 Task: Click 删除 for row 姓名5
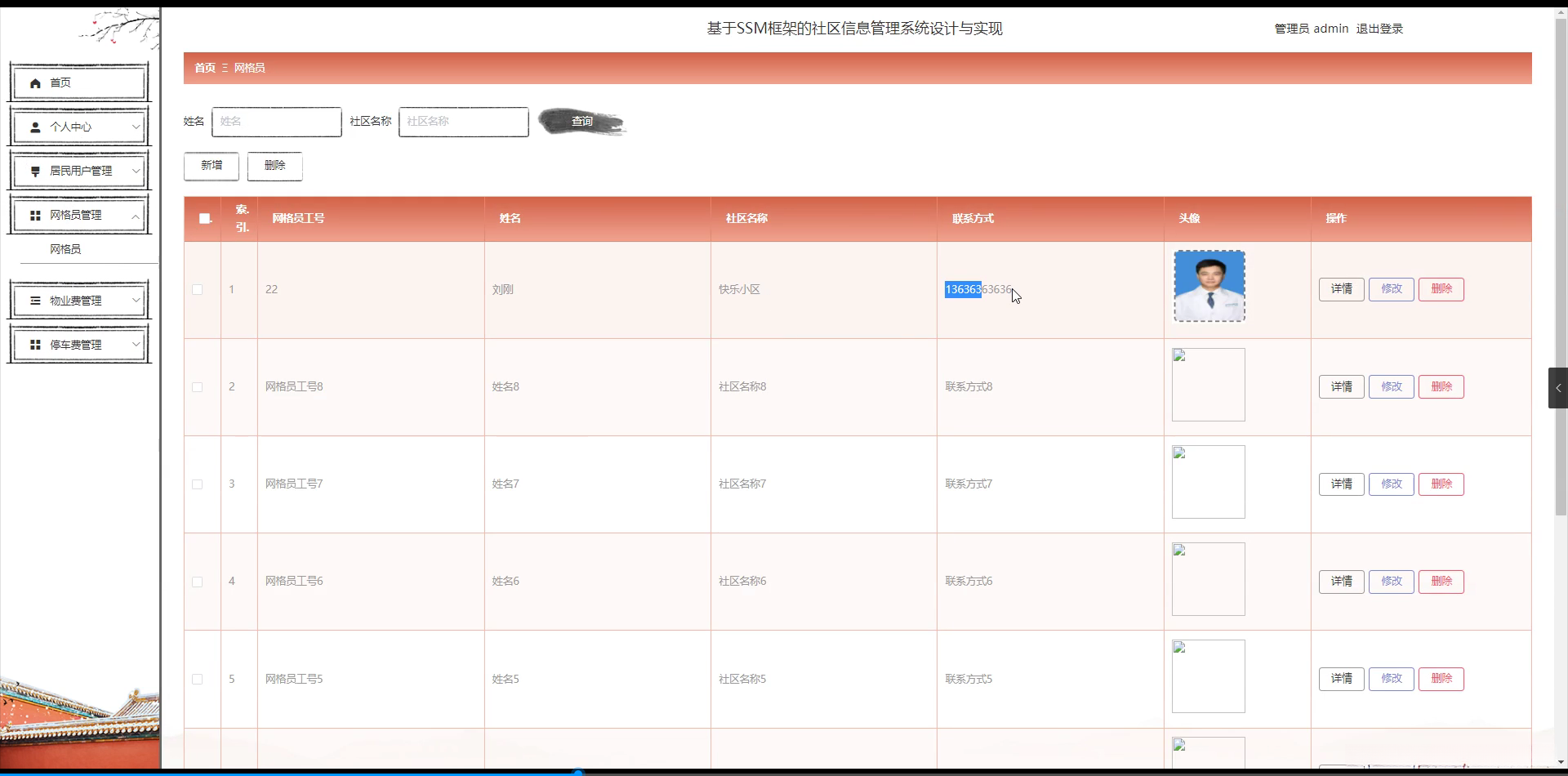click(x=1441, y=679)
